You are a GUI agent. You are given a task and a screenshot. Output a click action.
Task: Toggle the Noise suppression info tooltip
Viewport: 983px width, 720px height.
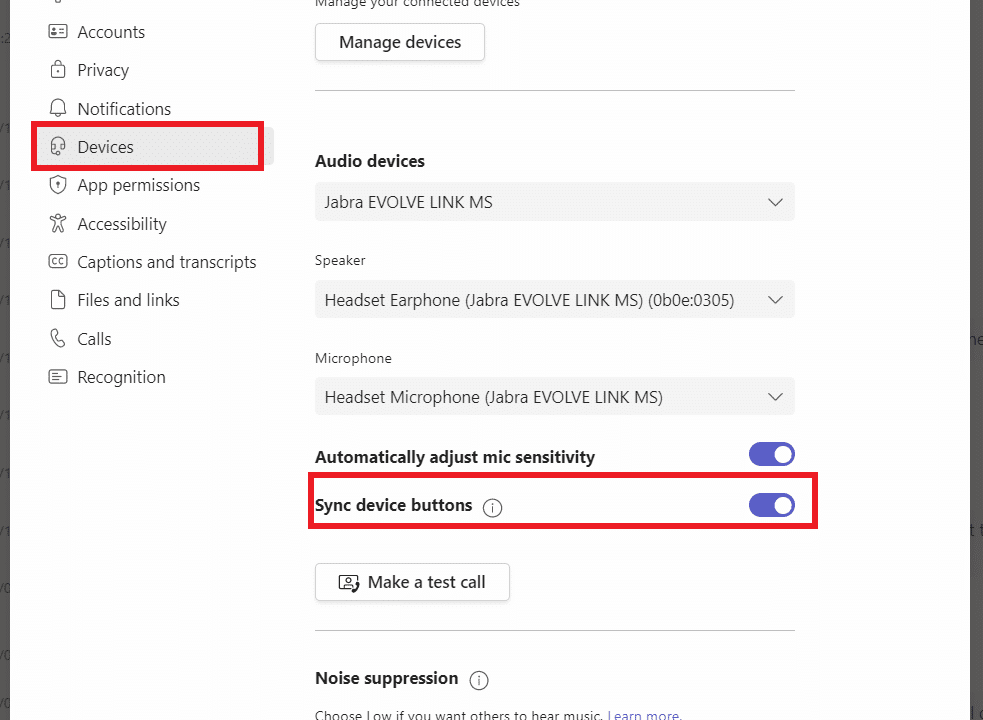(x=478, y=680)
